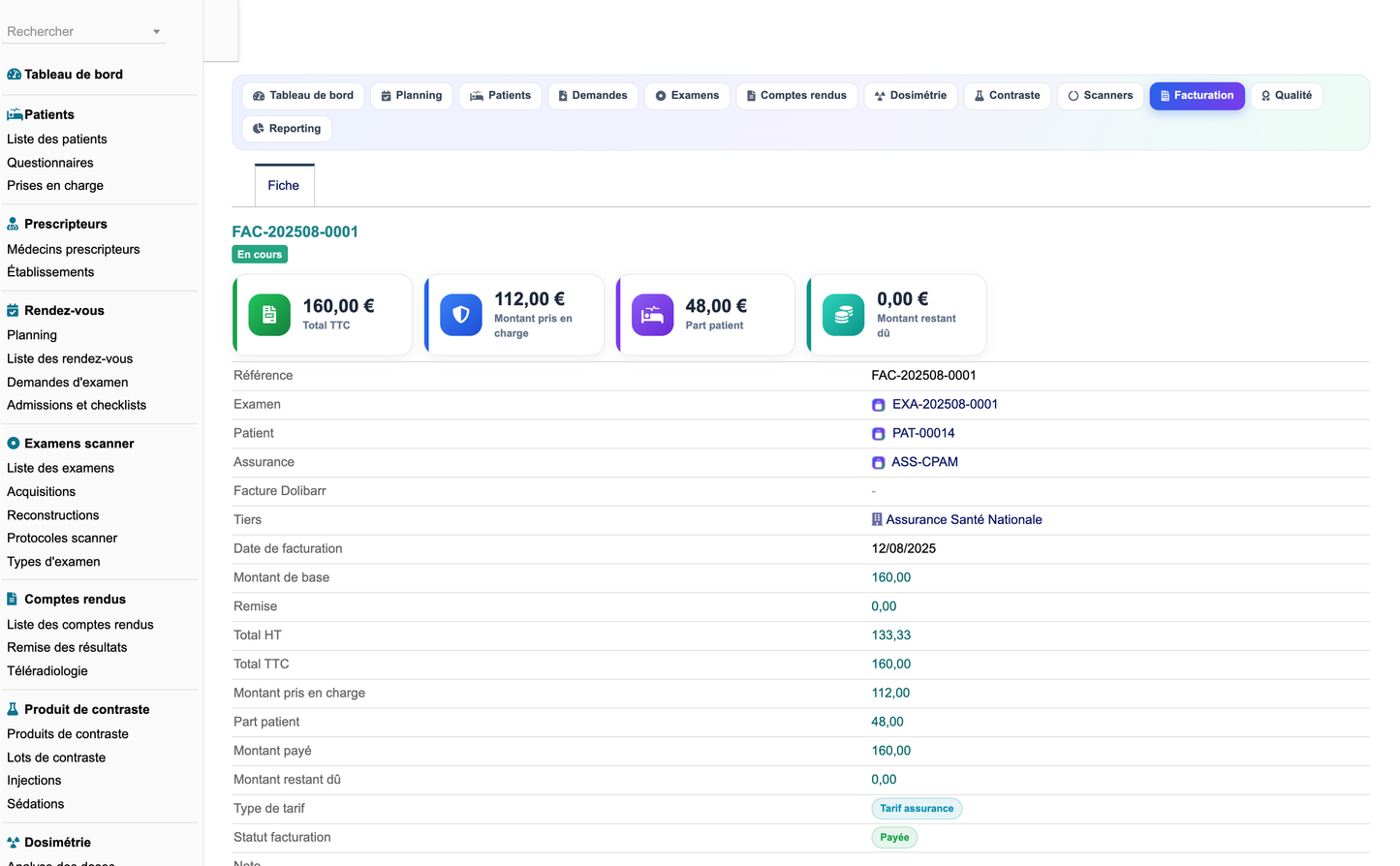Click the Payée status badge
This screenshot has width=1400, height=866.
tap(894, 838)
